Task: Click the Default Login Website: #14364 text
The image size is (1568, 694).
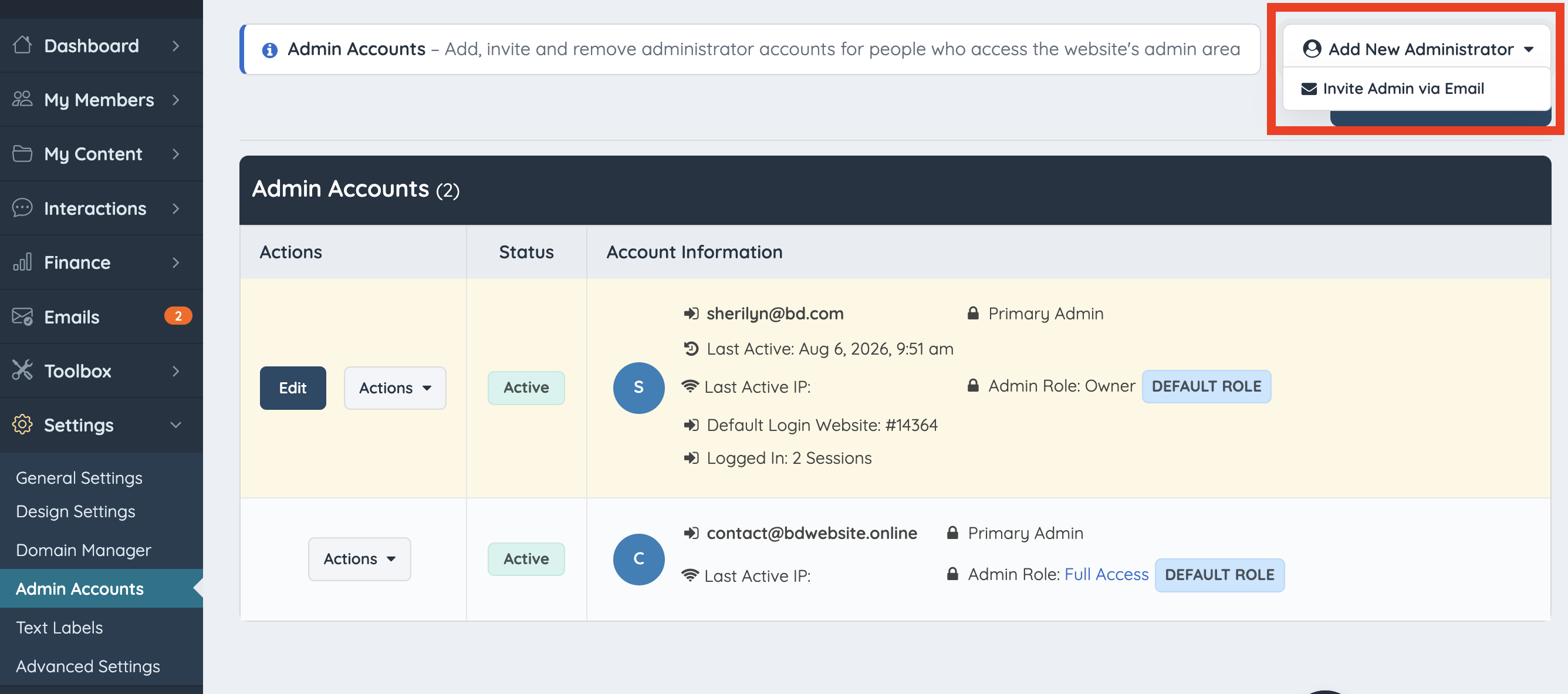Action: (x=822, y=425)
